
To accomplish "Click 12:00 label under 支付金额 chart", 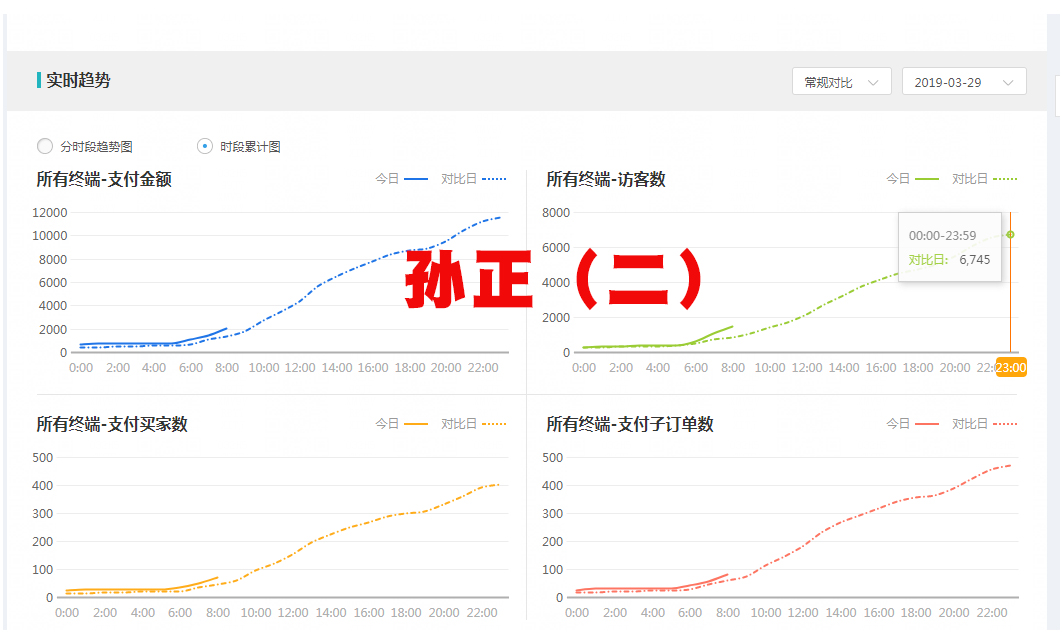I will 300,368.
